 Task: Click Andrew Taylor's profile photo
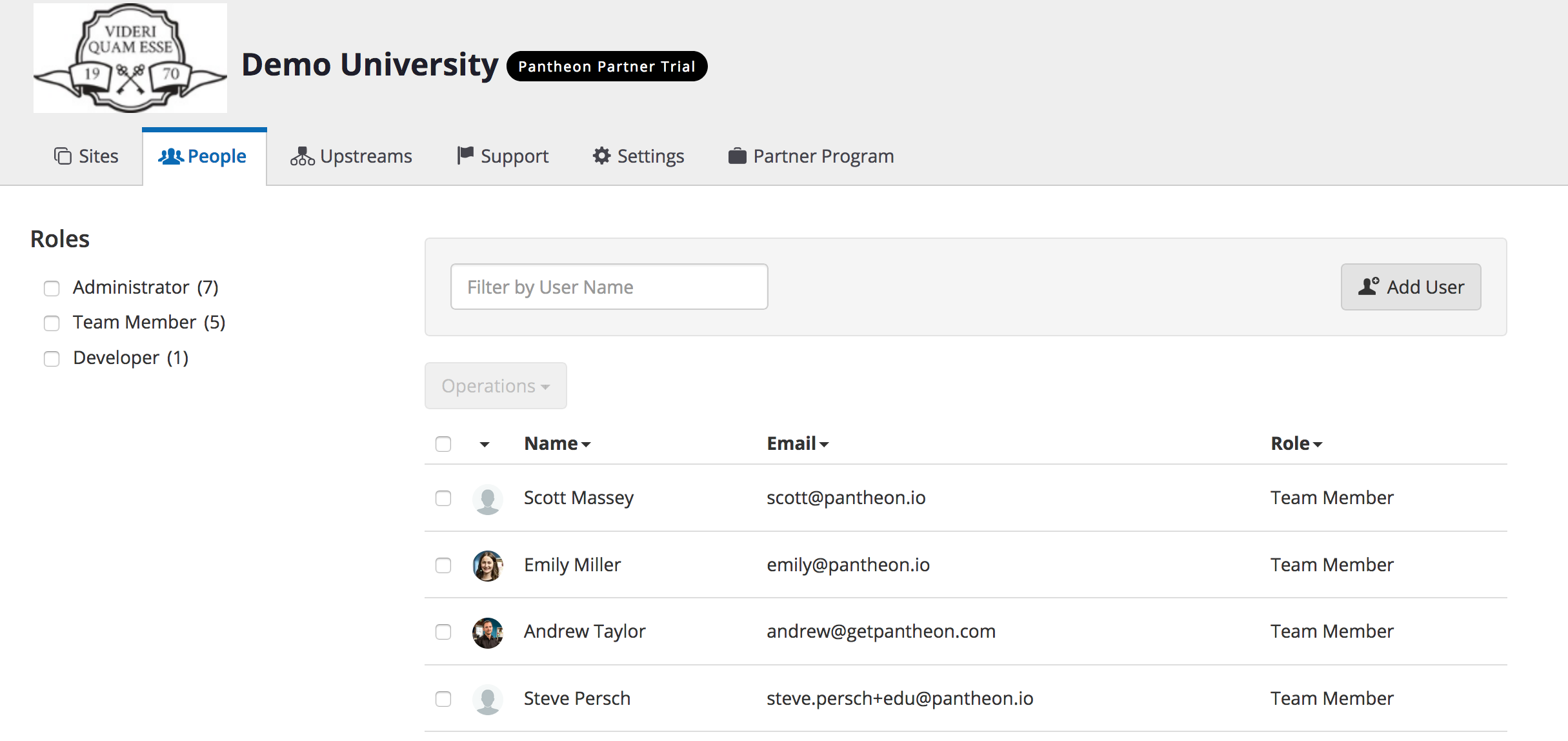tap(488, 633)
